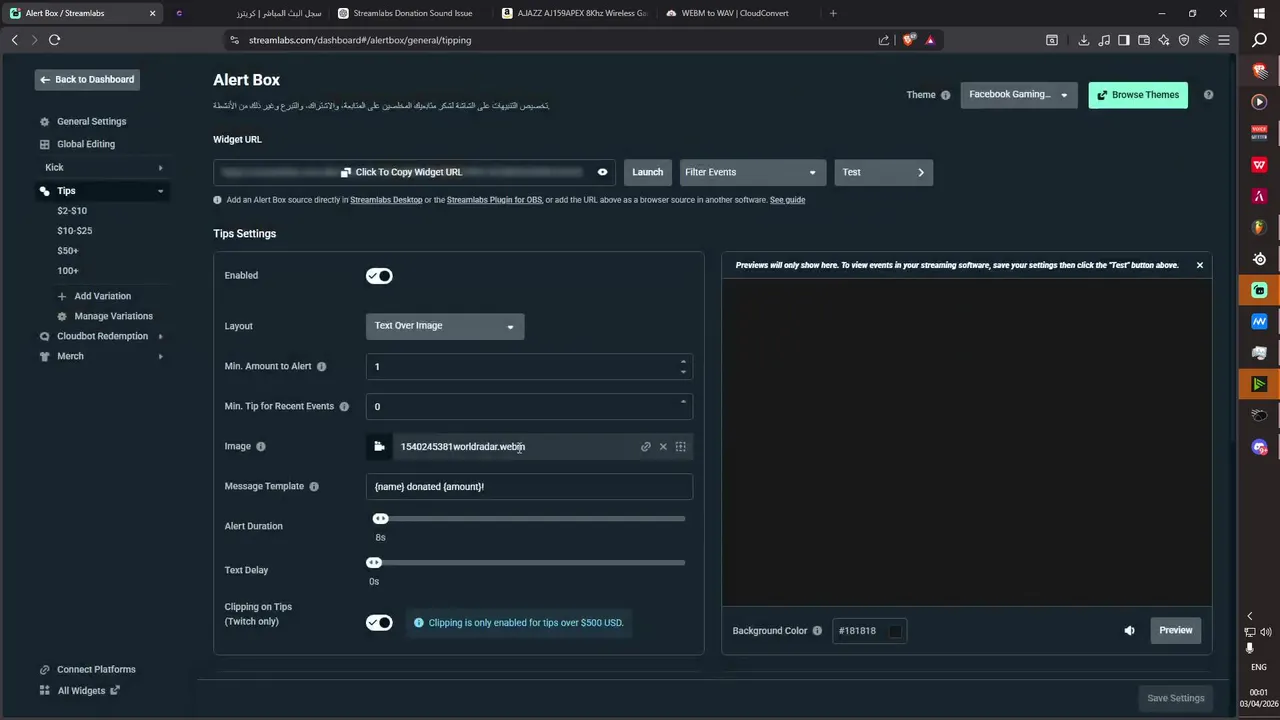
Task: Open the Brave Wallet icon
Action: pos(1144,40)
